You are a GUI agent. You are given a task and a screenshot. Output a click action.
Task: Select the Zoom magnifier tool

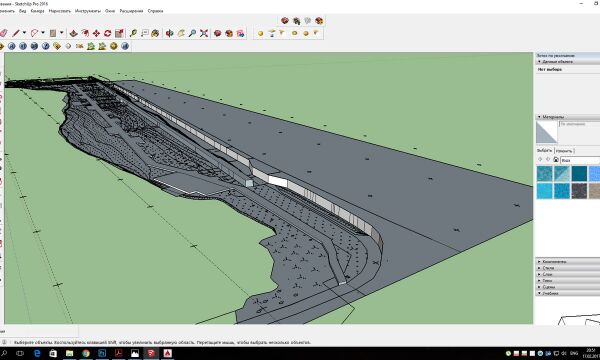click(x=192, y=33)
